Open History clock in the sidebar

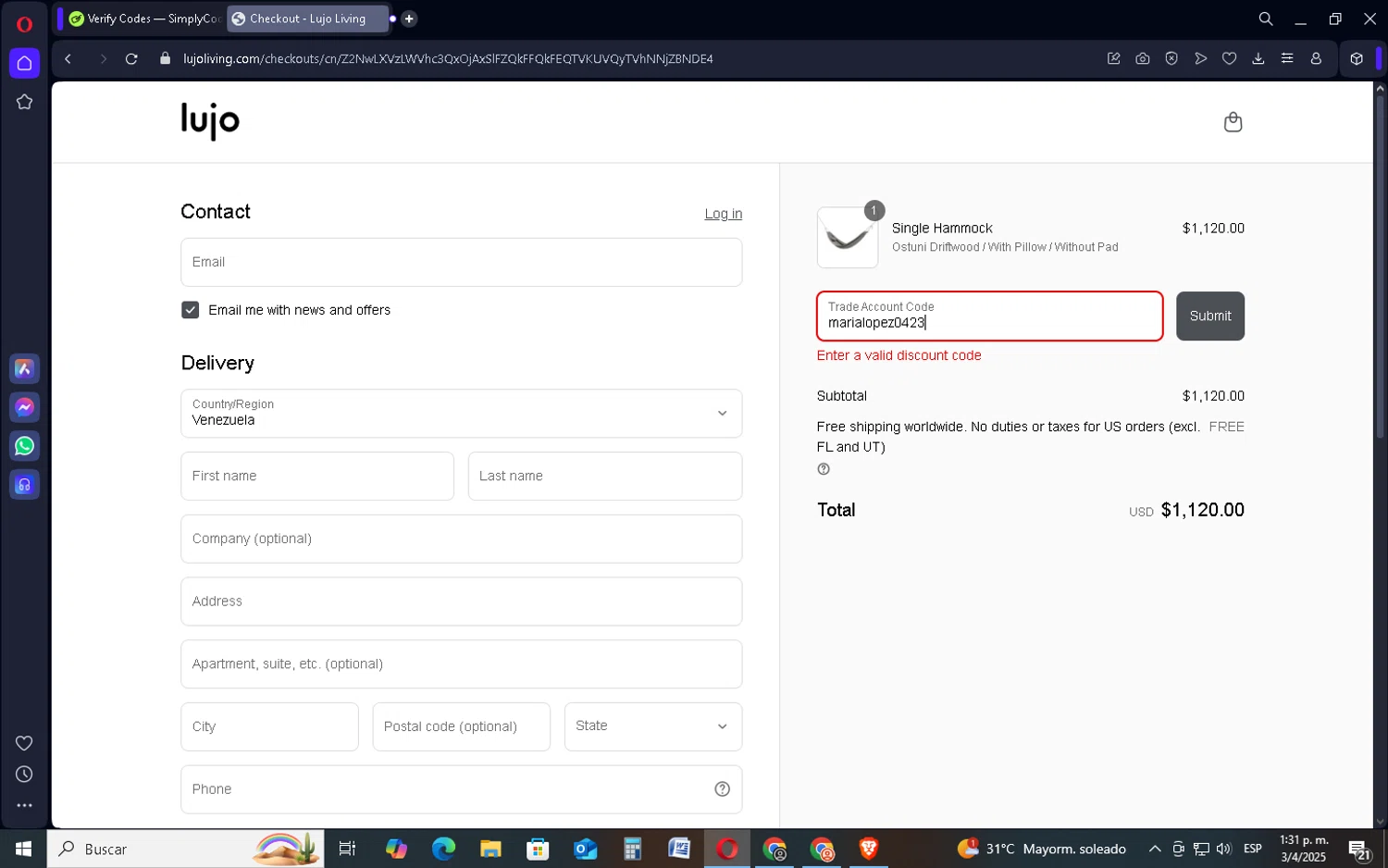coord(25,775)
